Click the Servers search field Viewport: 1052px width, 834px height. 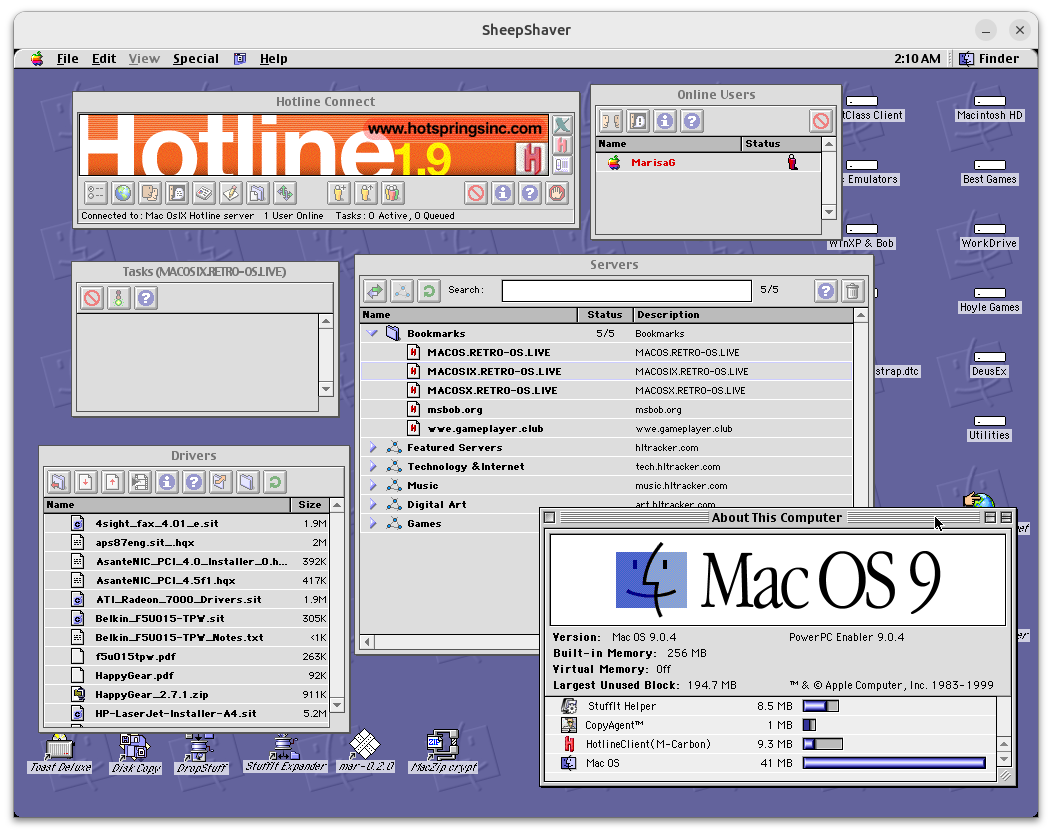[626, 290]
